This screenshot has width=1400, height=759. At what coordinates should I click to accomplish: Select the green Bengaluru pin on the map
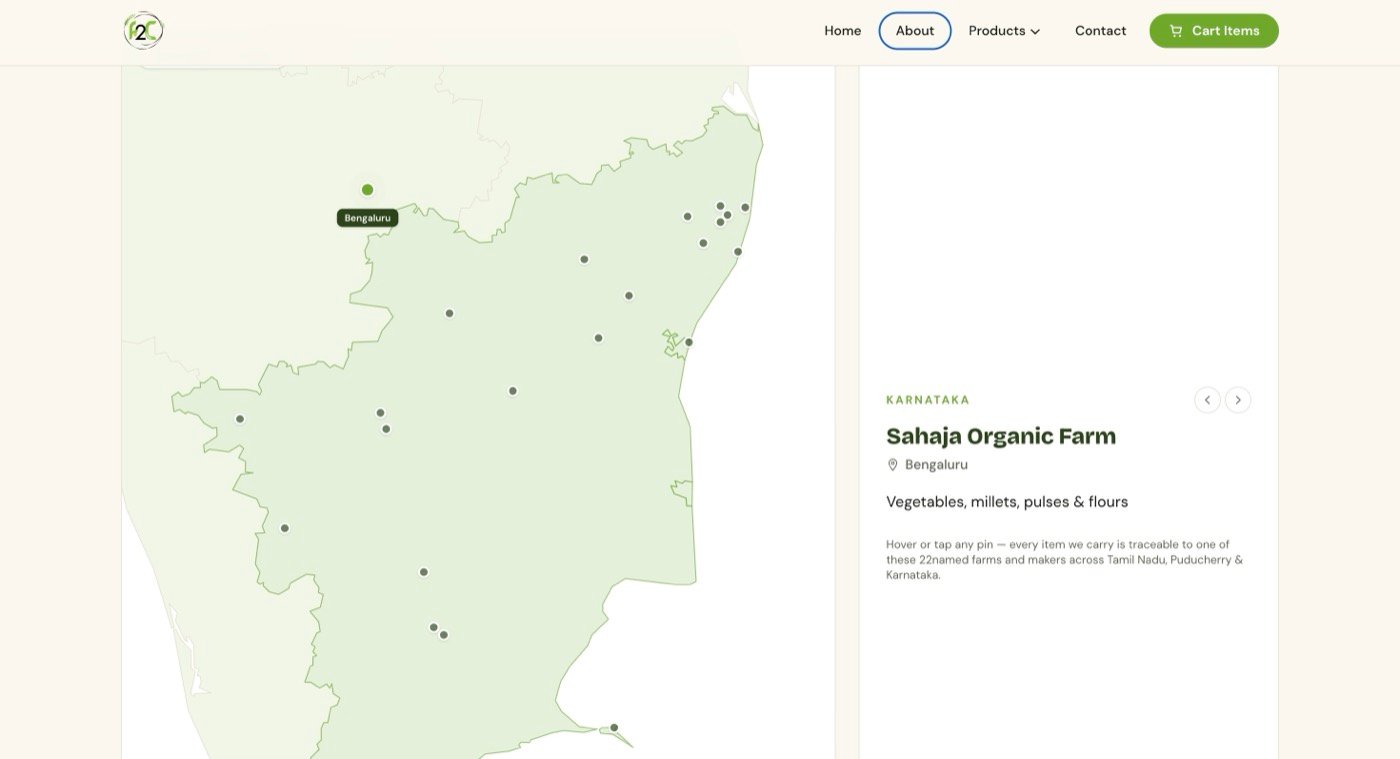point(367,190)
